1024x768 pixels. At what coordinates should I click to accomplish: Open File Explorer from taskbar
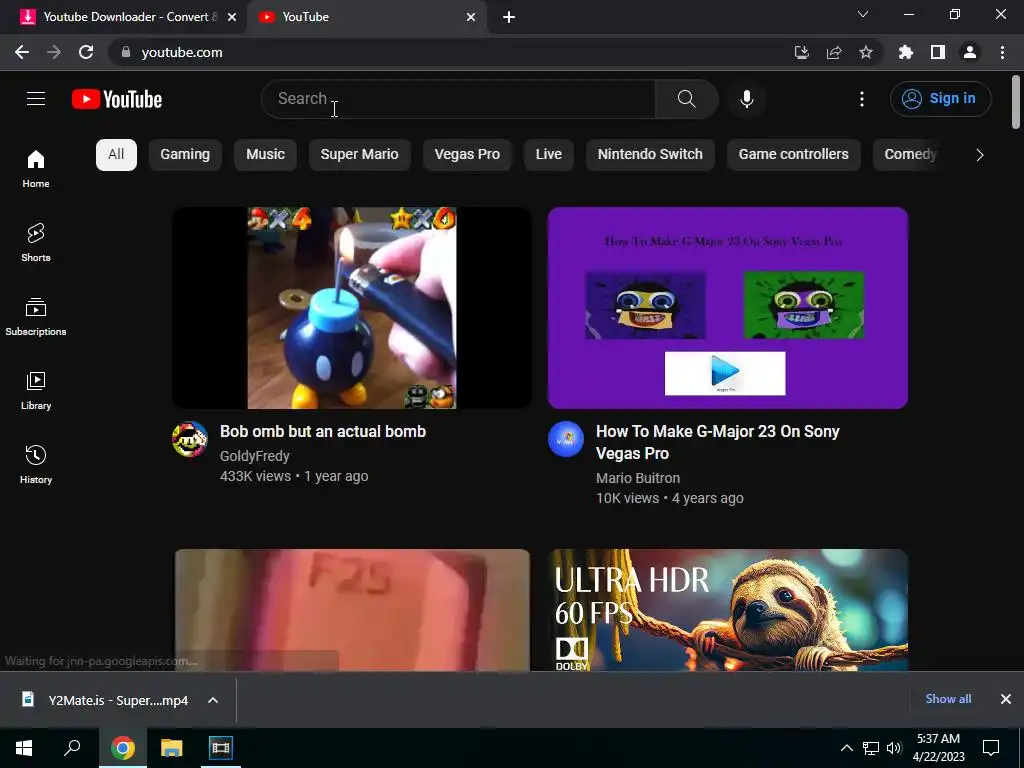click(x=172, y=748)
